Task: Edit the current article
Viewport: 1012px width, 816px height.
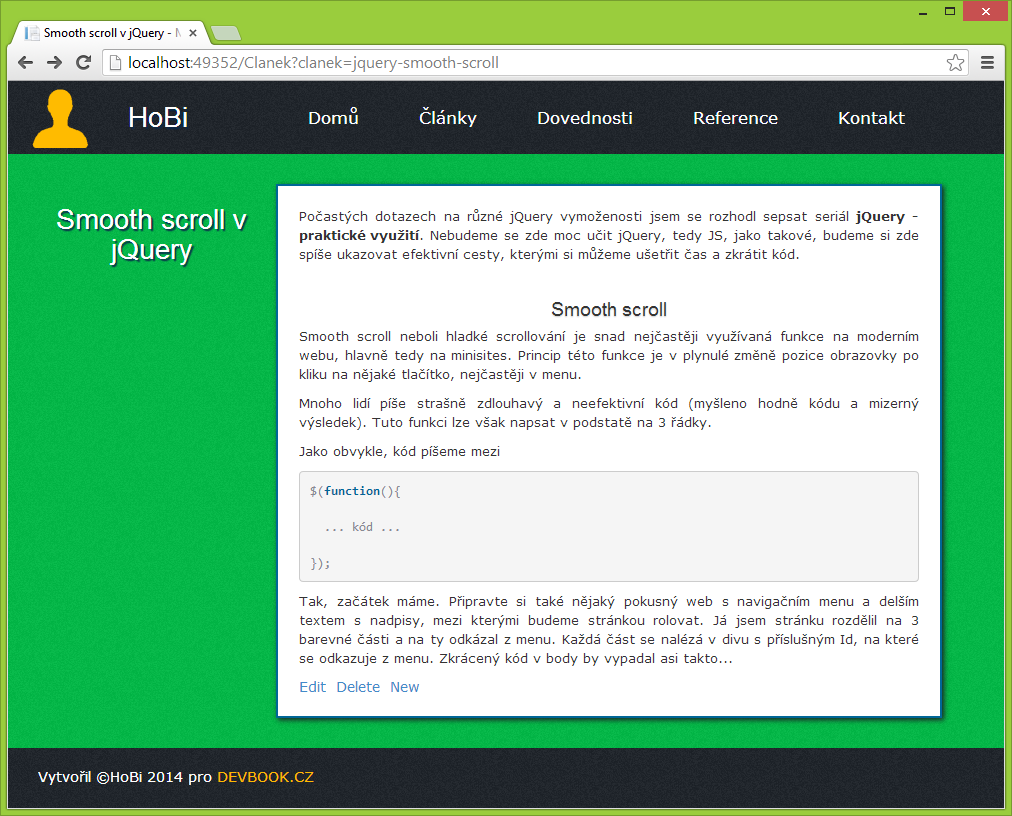Action: (x=312, y=687)
